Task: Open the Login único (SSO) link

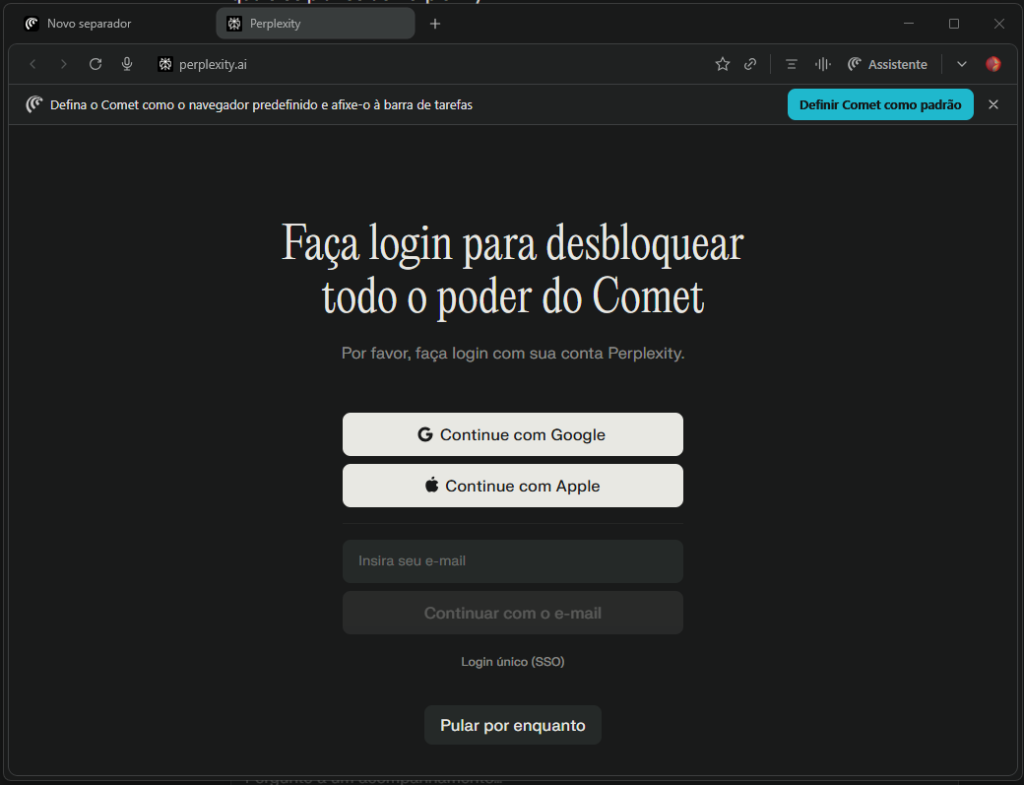Action: click(x=512, y=661)
